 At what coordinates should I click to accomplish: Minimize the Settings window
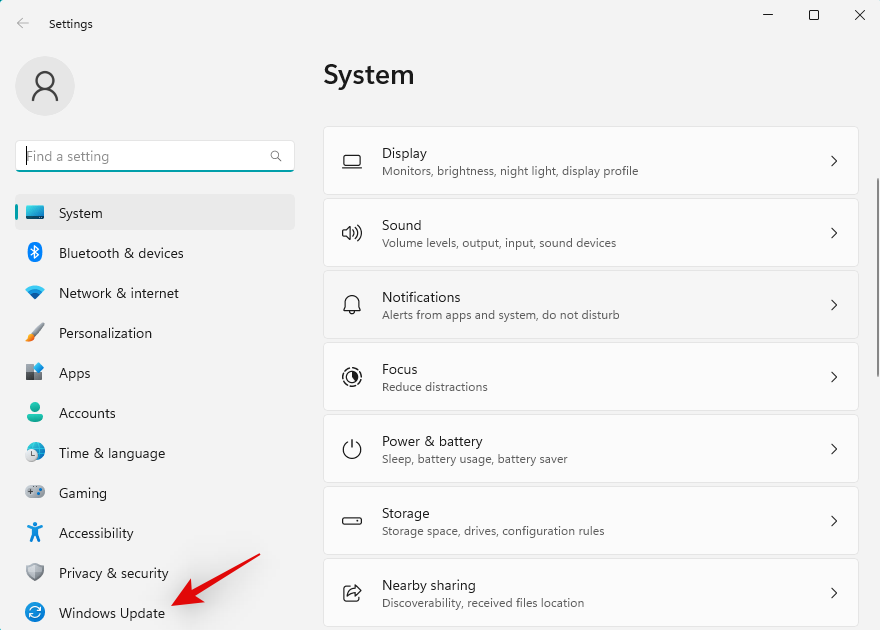(x=768, y=15)
